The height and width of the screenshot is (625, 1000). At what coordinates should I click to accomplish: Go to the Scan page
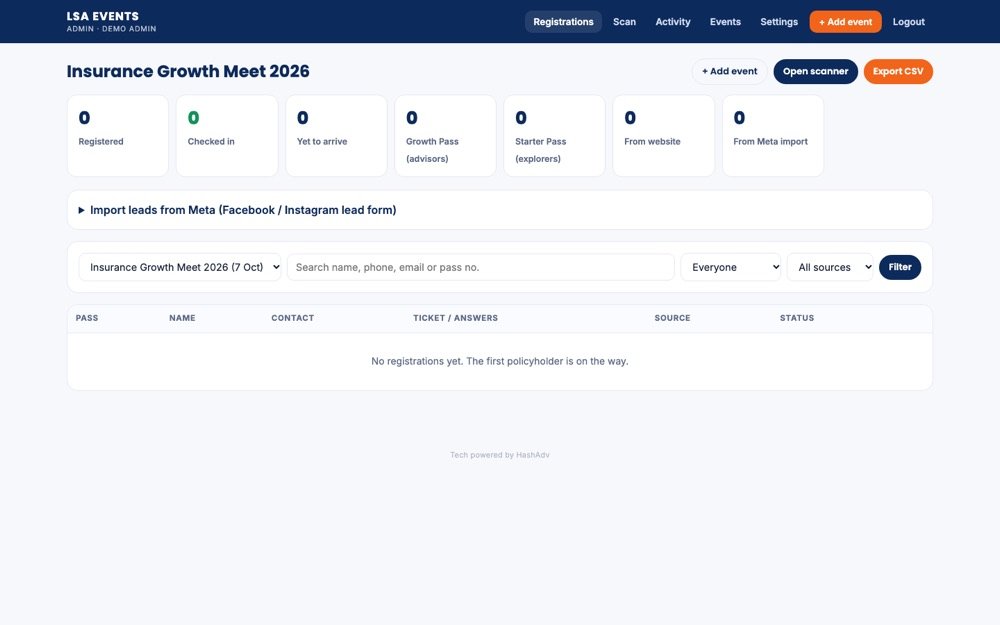(x=624, y=22)
